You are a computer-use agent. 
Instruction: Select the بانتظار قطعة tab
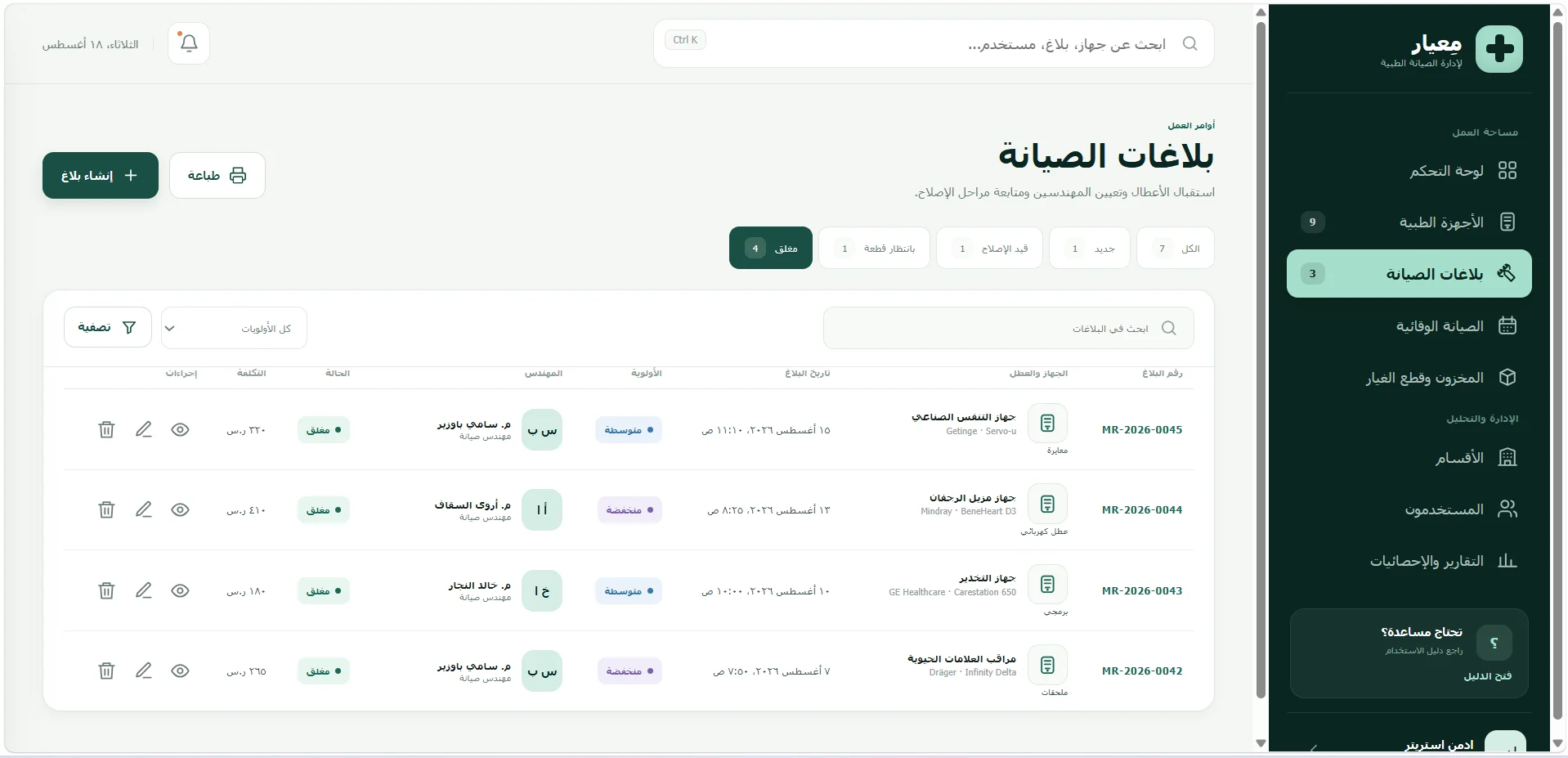point(875,248)
